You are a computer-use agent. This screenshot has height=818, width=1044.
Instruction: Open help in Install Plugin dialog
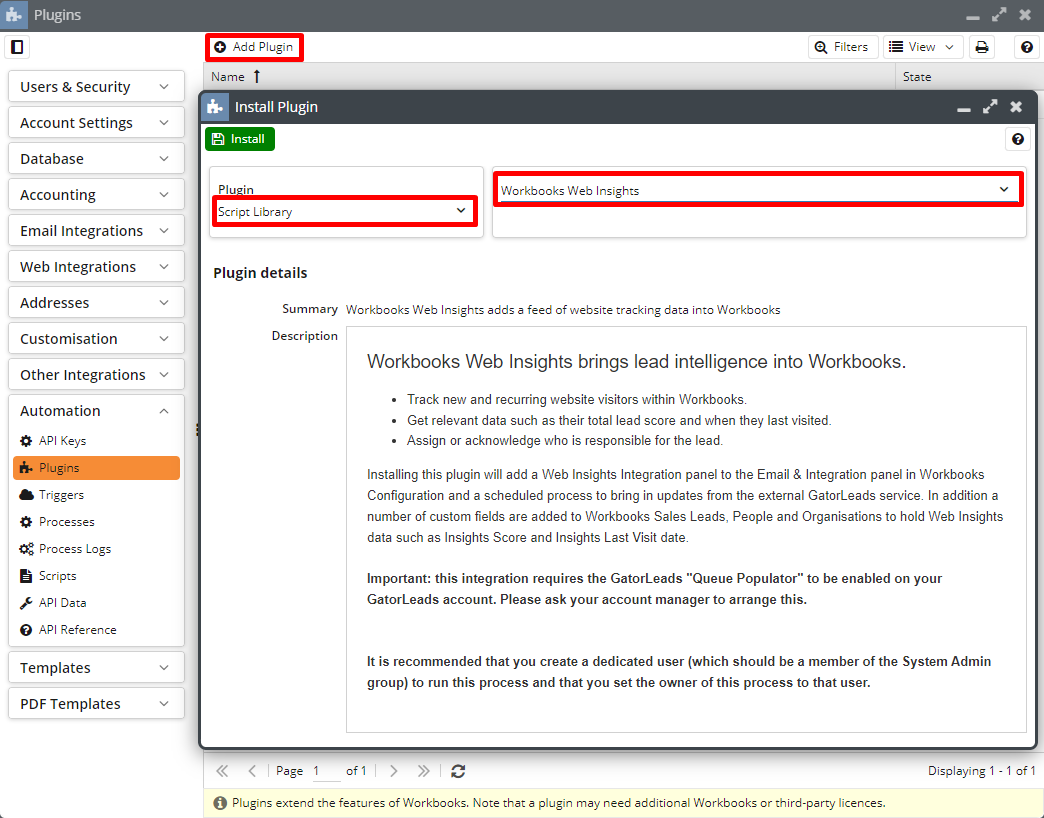1017,138
